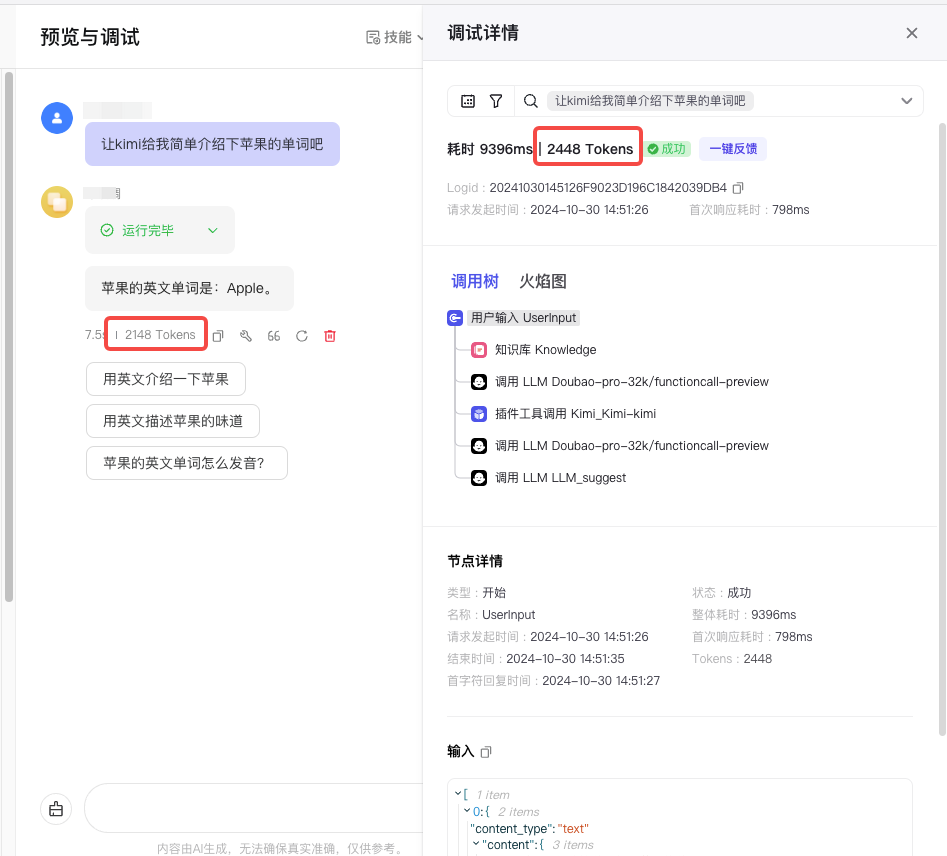
Task: Click the 结束时间 2024-10-30 14:51:35 value
Action: coord(565,659)
